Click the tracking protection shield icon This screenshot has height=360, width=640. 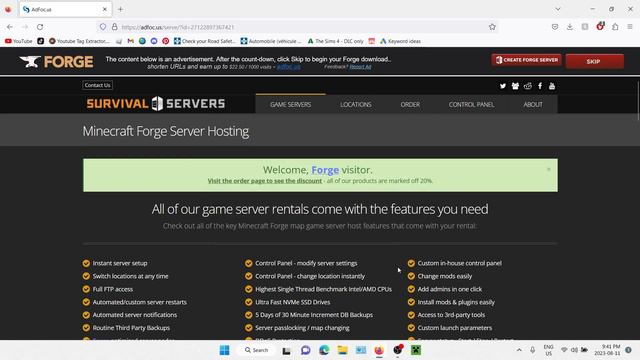pyautogui.click(x=103, y=27)
